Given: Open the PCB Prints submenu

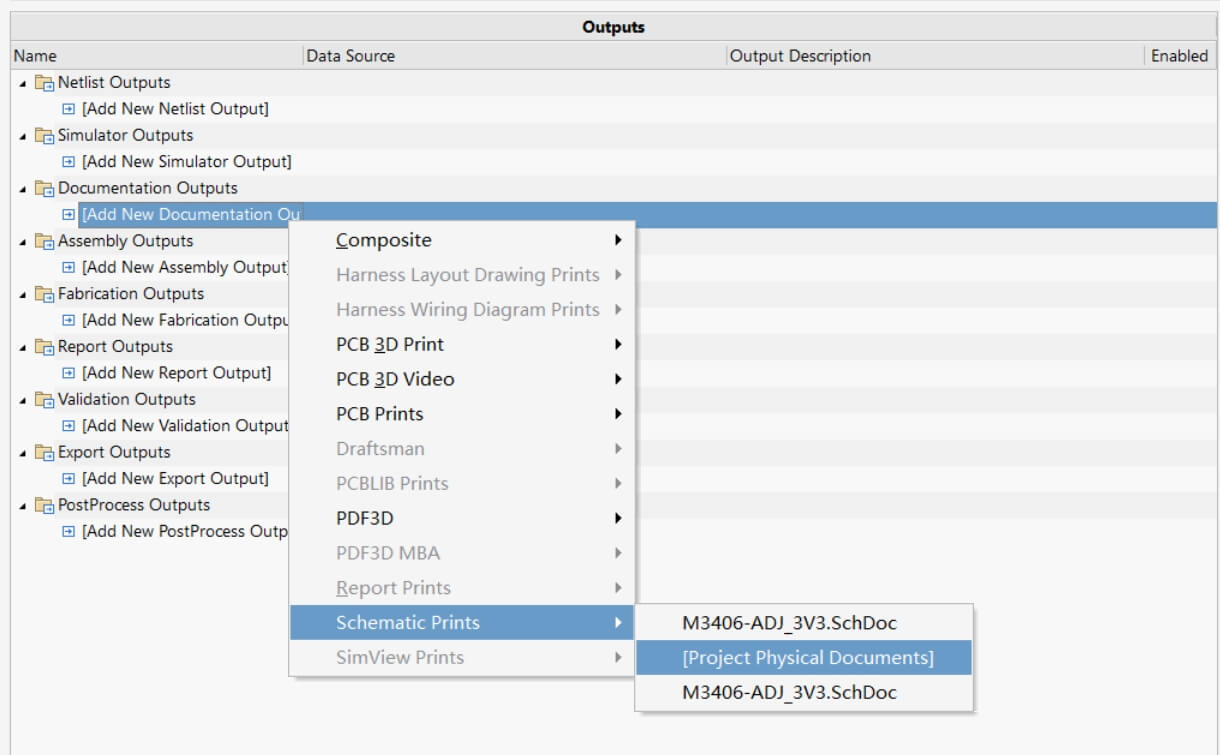Looking at the screenshot, I should pos(379,414).
